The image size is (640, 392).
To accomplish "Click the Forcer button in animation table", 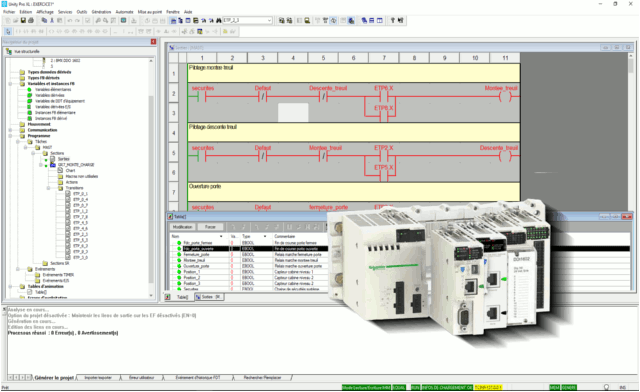I will (x=210, y=227).
